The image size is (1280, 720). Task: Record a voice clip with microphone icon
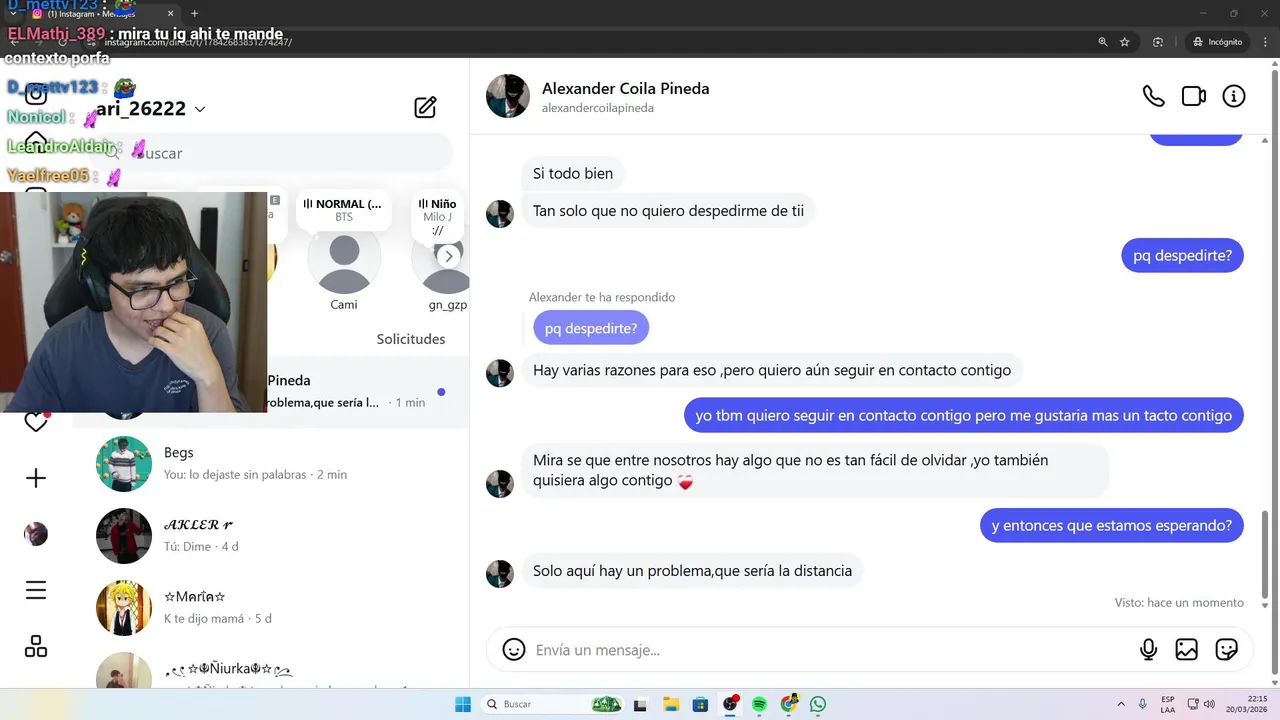[1148, 649]
